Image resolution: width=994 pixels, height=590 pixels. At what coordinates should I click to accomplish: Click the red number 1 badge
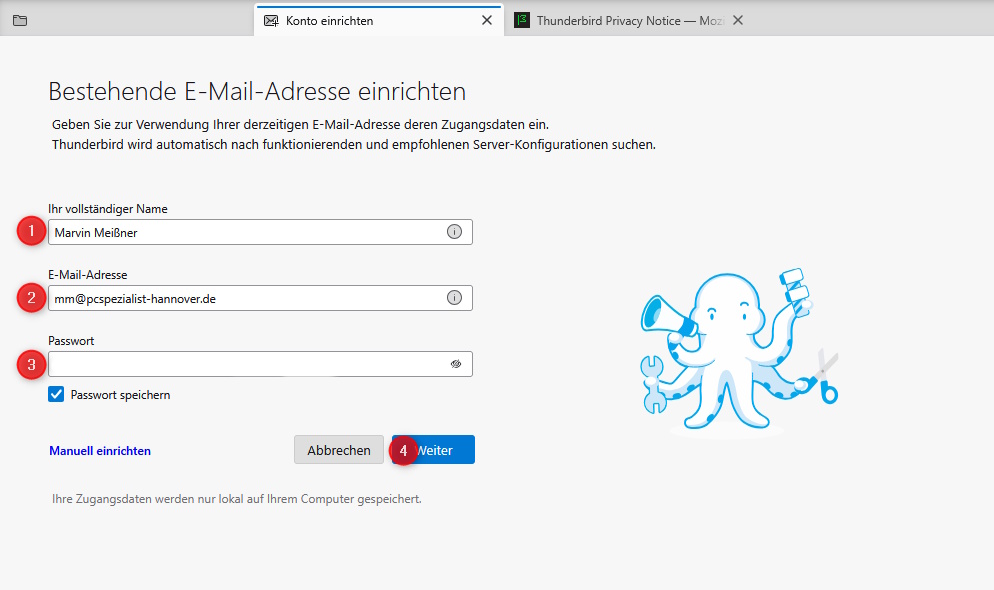[31, 232]
